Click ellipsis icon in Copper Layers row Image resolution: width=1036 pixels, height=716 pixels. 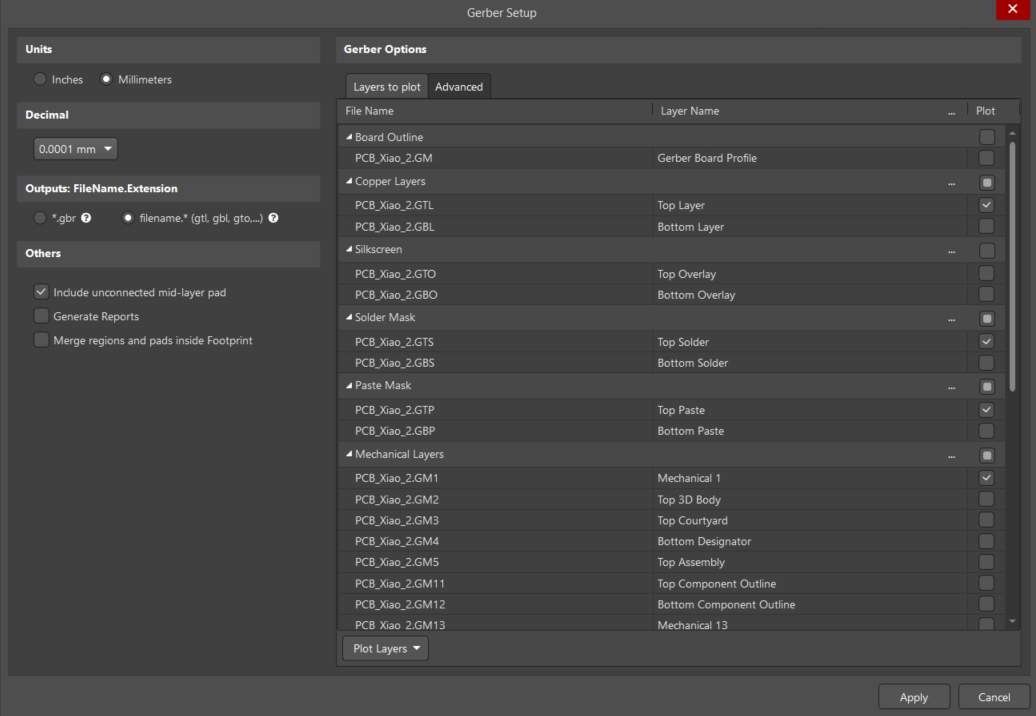point(951,183)
